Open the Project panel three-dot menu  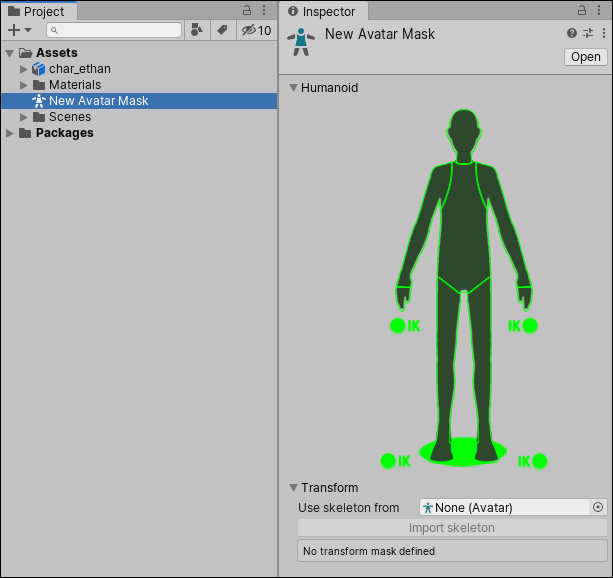click(x=264, y=10)
